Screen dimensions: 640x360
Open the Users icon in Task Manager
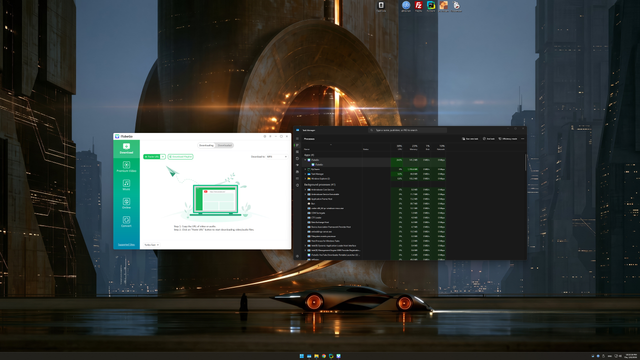297,172
